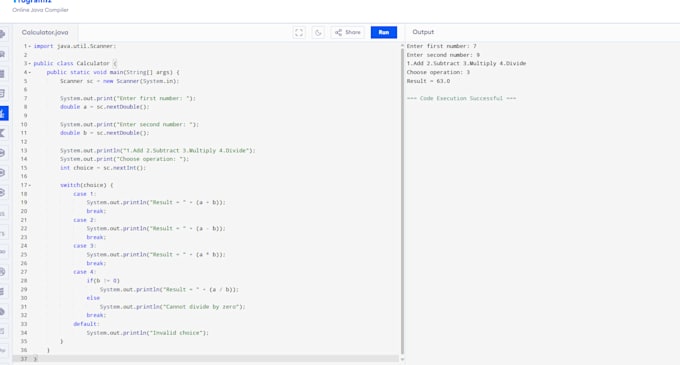Viewport: 680px width, 365px height.
Task: Run the Calculator program
Action: click(383, 32)
